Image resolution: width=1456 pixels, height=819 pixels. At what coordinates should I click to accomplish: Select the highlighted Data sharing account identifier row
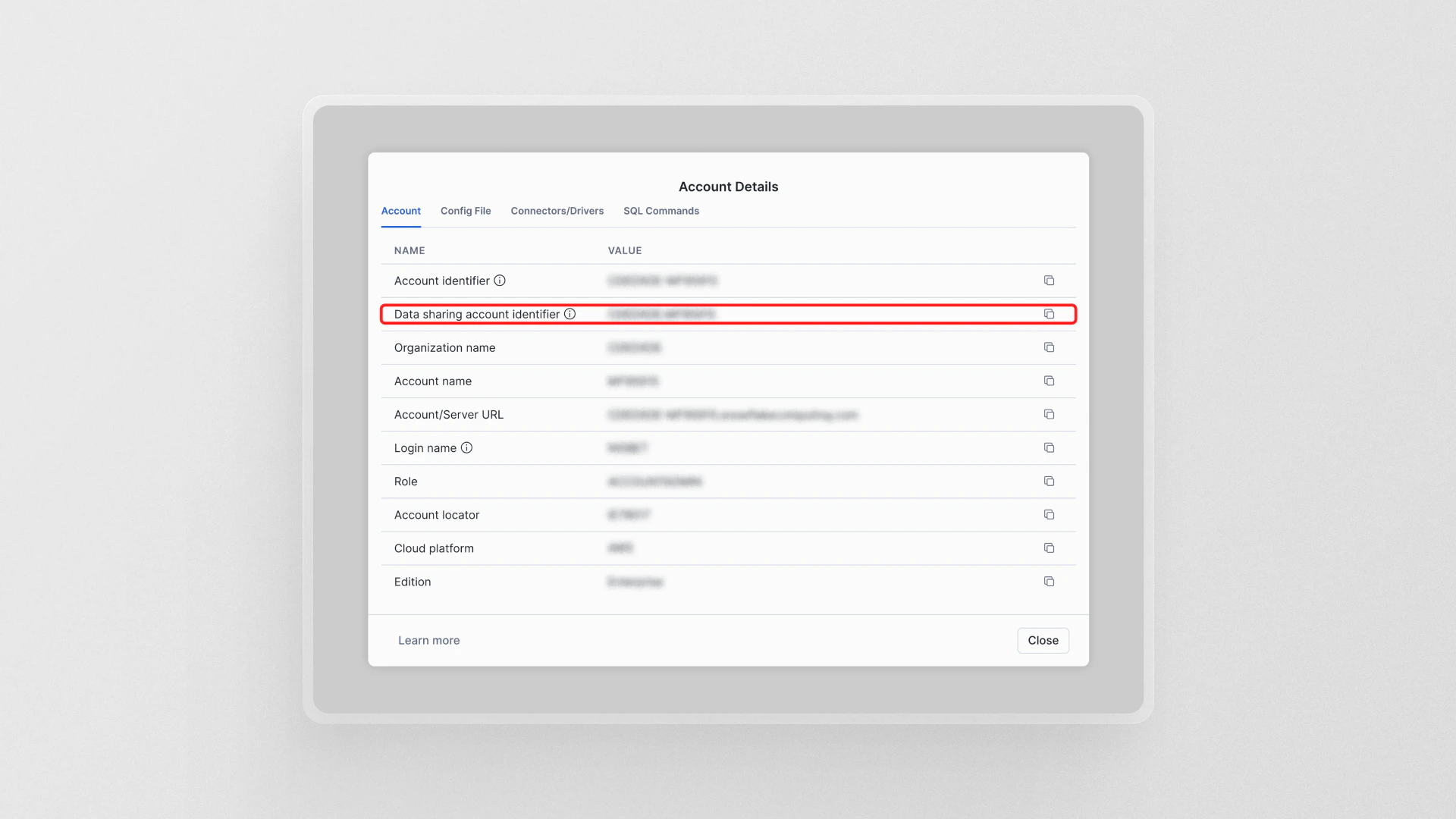728,314
